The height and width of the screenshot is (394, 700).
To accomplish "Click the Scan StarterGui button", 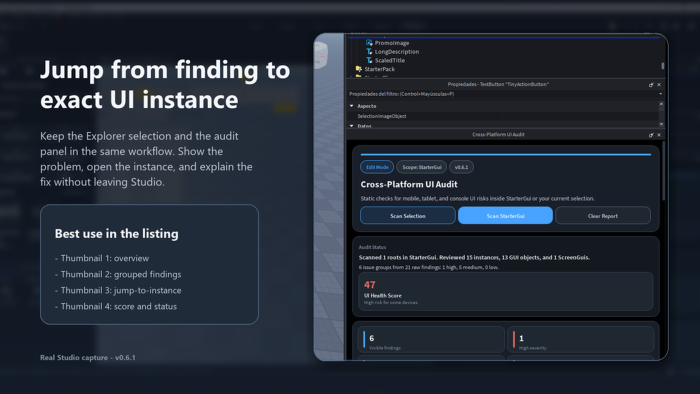I will [505, 216].
